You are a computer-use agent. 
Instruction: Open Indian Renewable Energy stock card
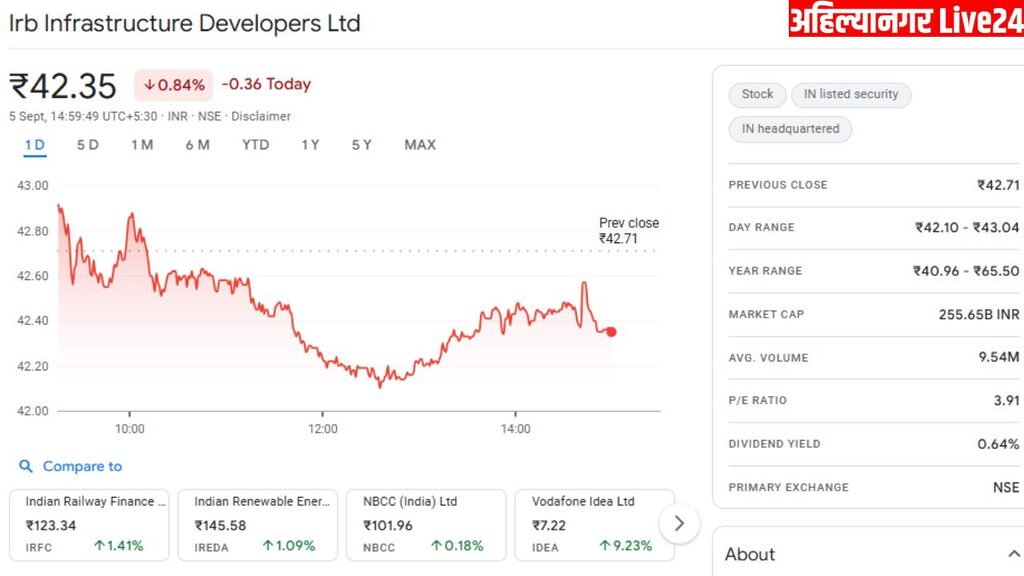(x=257, y=524)
